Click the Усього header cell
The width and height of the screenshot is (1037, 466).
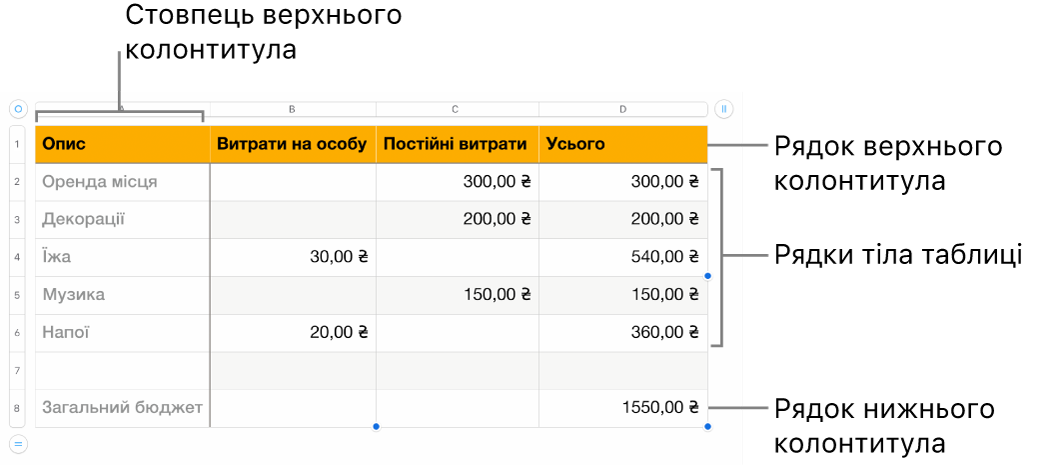tap(623, 144)
